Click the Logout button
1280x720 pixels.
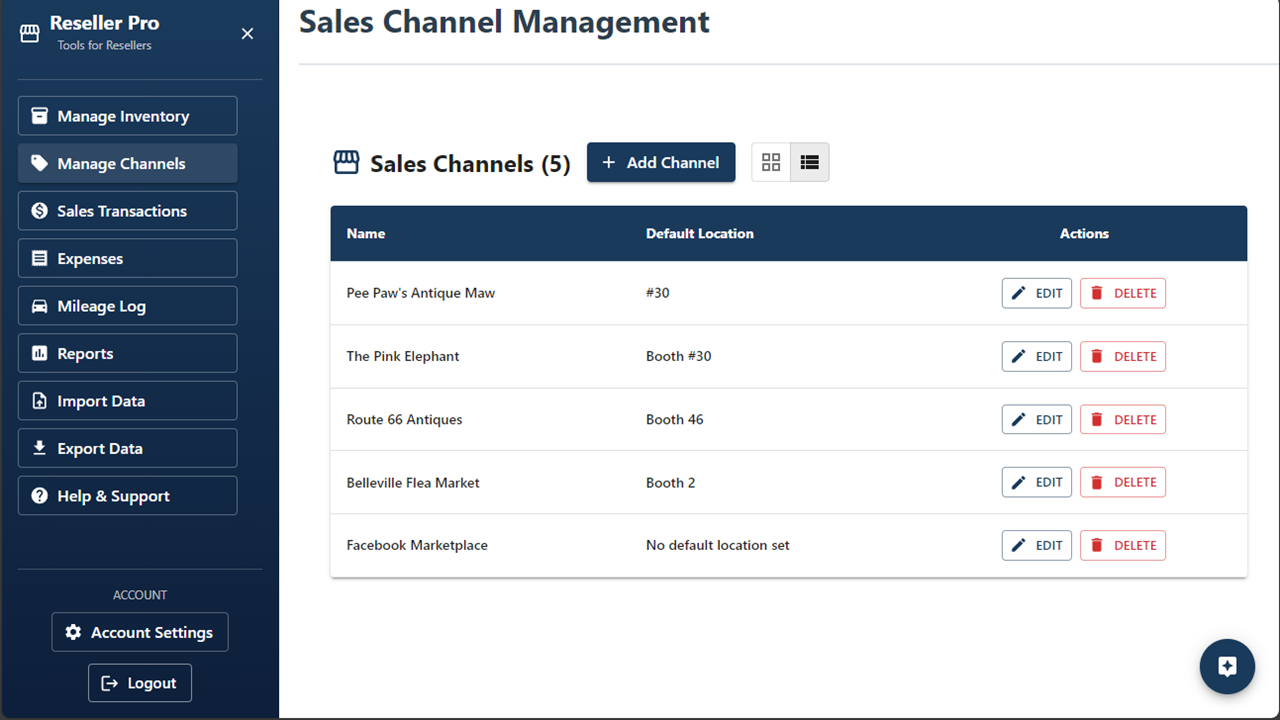pos(140,683)
